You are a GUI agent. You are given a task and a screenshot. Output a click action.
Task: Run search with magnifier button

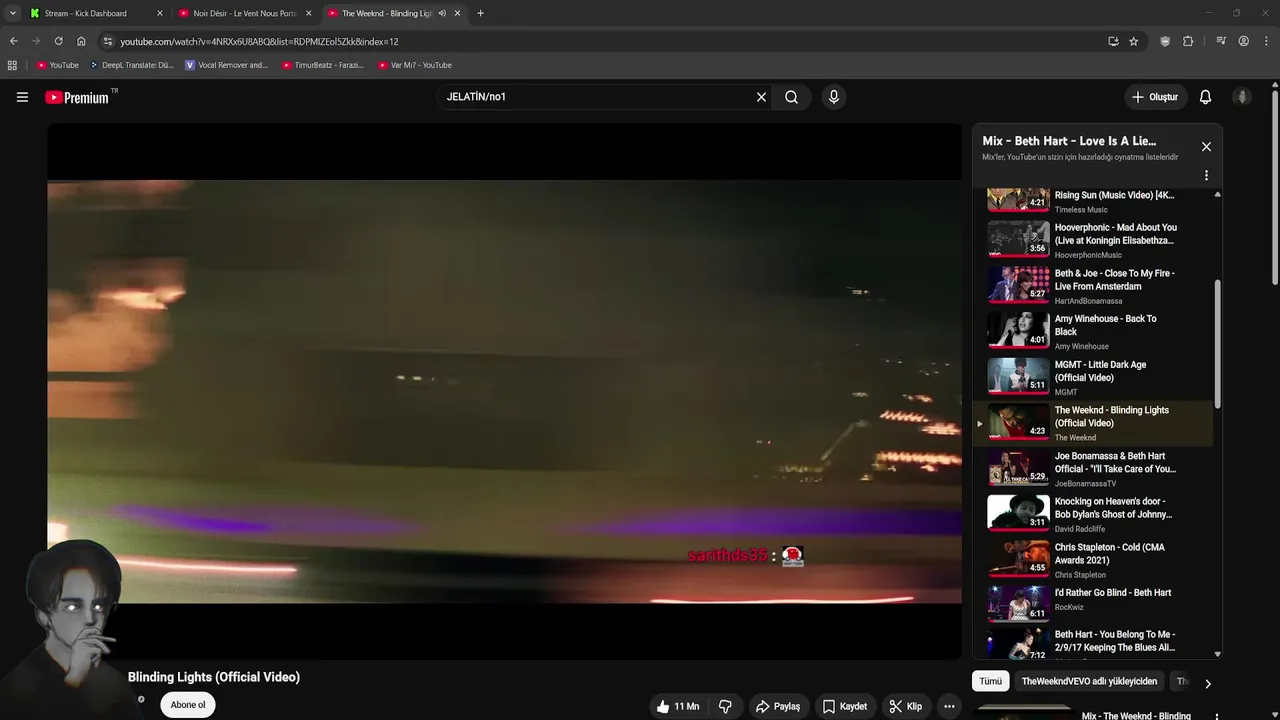click(x=791, y=97)
